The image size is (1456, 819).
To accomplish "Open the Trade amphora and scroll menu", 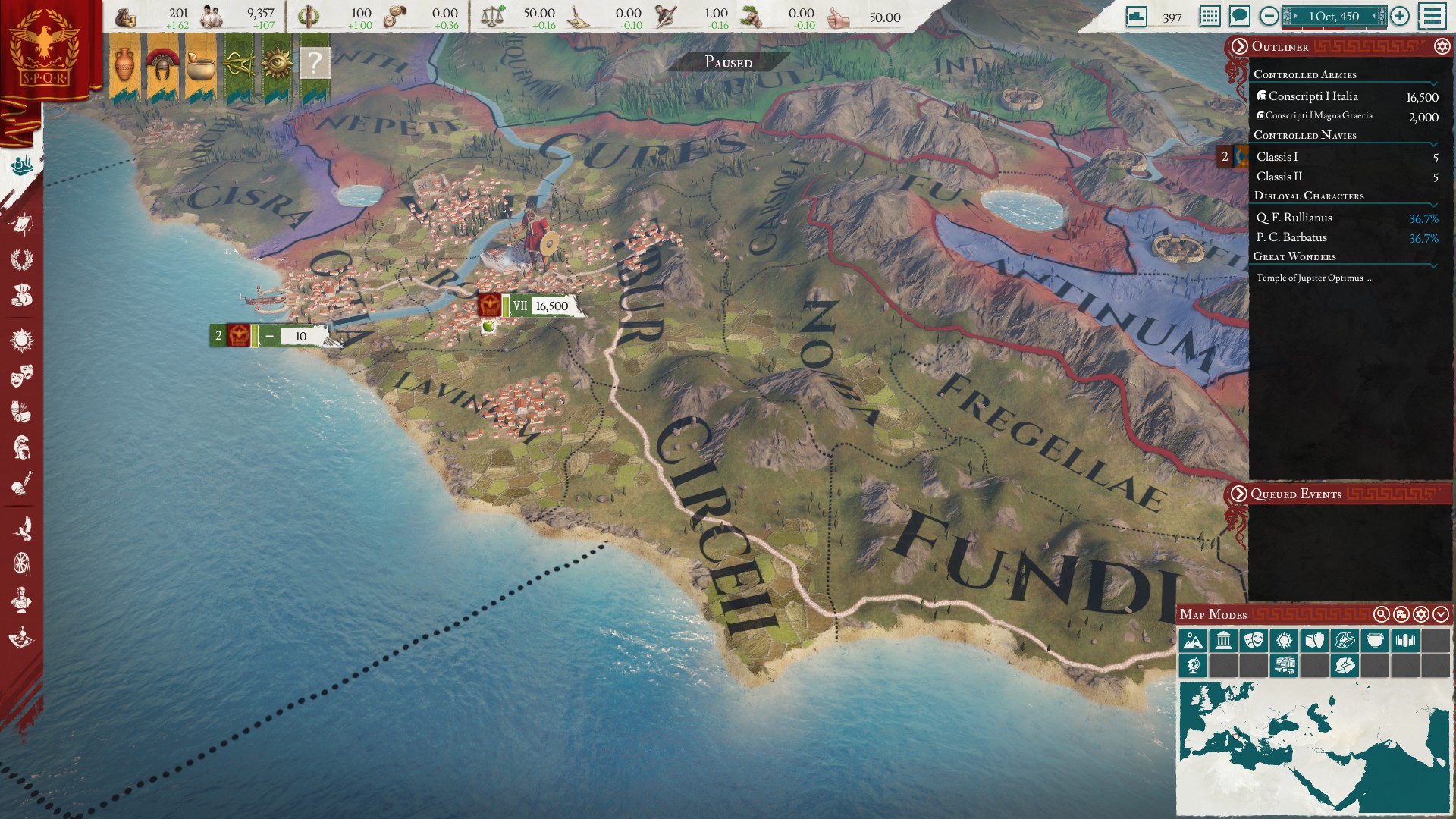I will click(x=21, y=412).
